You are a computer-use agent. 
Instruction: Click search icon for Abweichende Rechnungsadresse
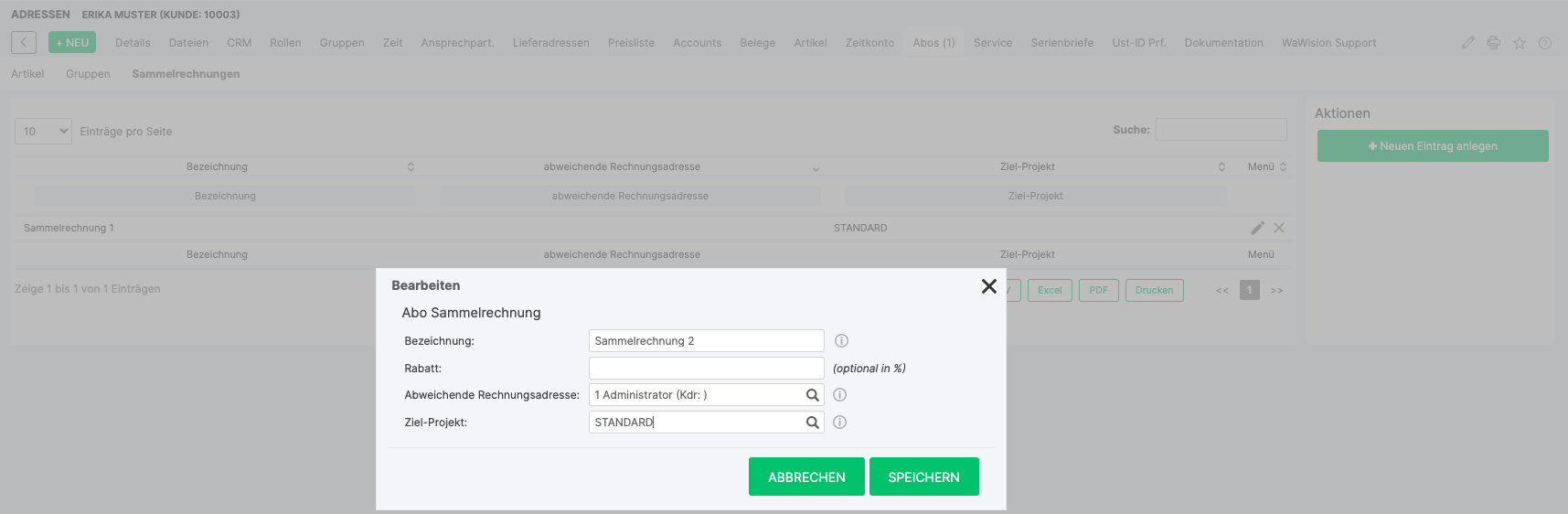(x=812, y=395)
